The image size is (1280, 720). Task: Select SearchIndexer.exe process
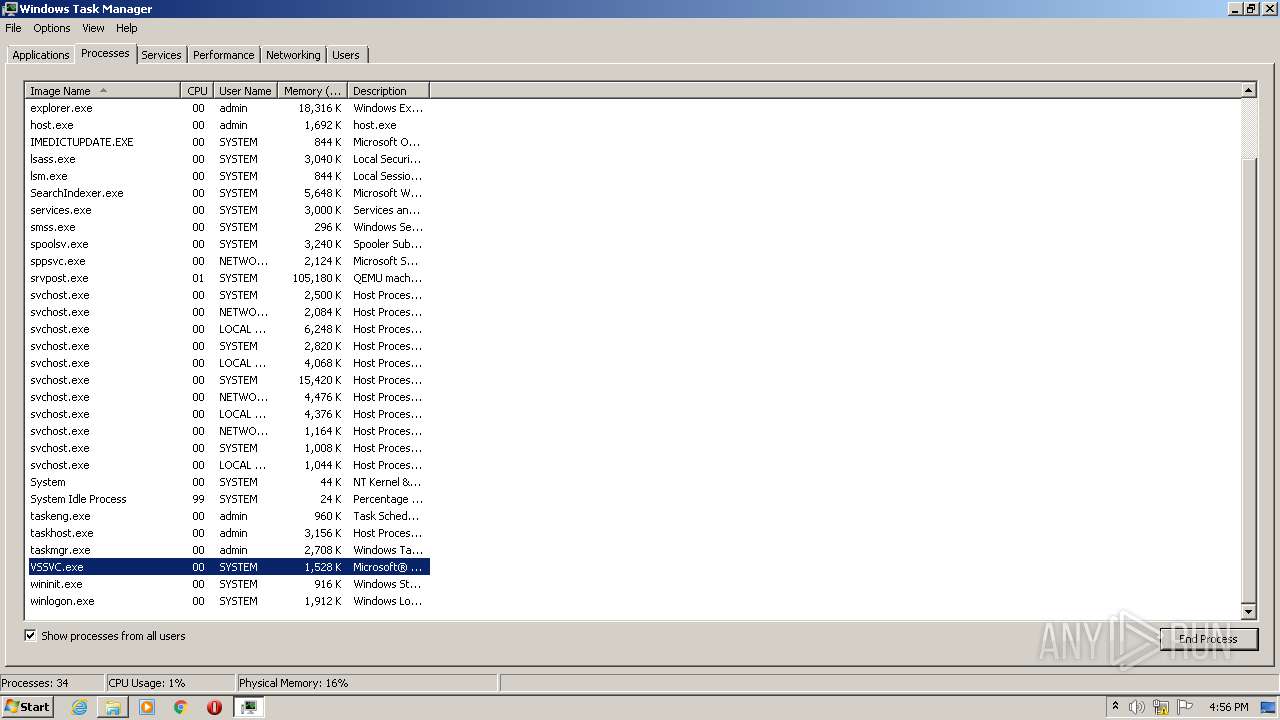227,193
